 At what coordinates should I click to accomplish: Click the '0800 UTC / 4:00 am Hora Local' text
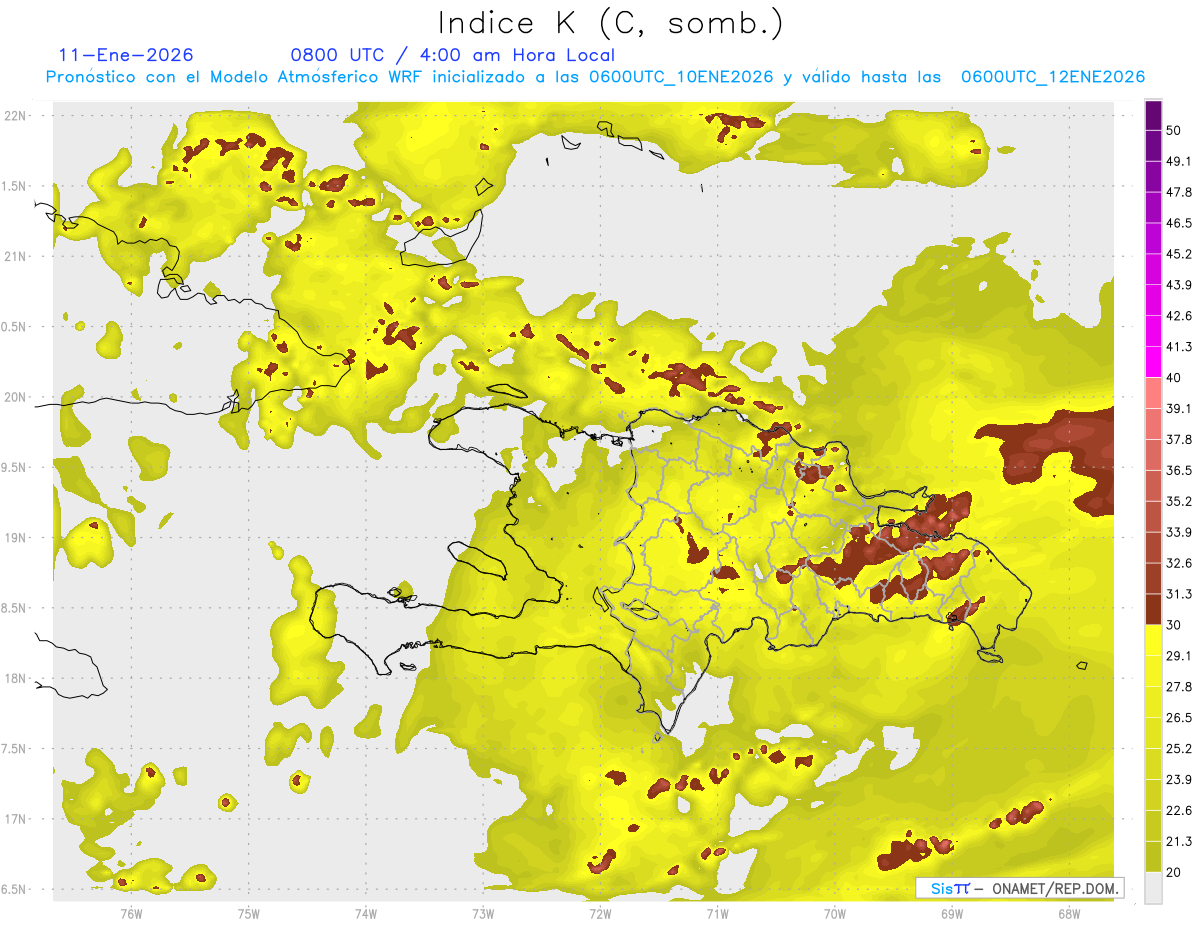(452, 55)
